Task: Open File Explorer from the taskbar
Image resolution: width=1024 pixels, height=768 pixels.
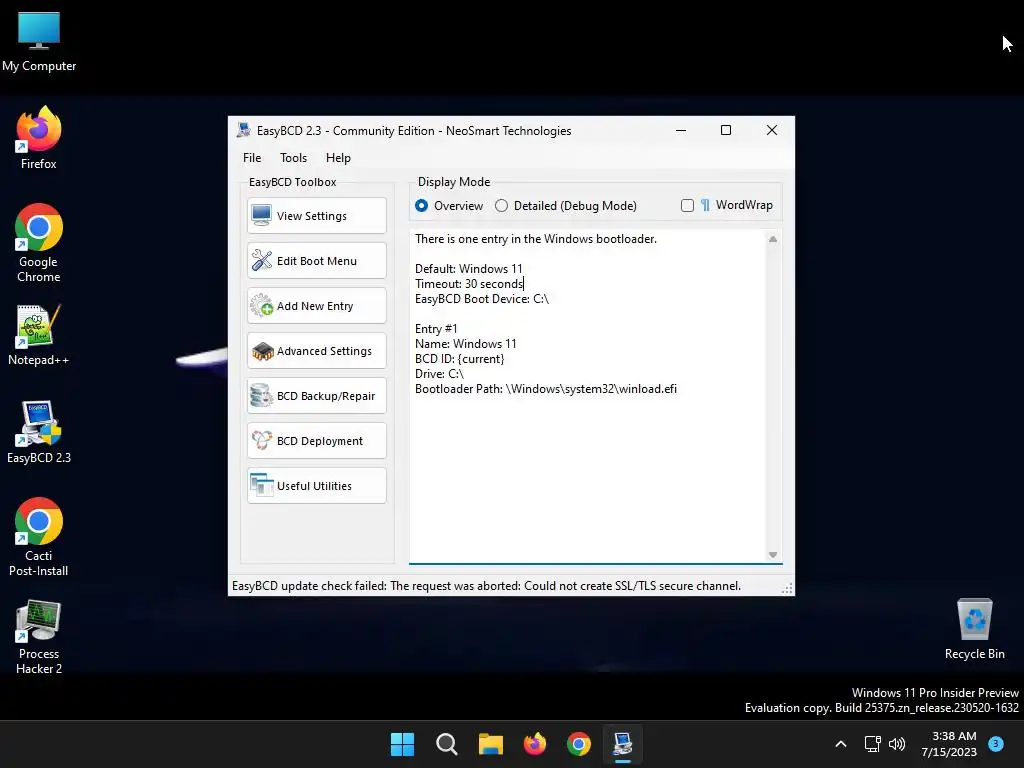Action: [490, 744]
